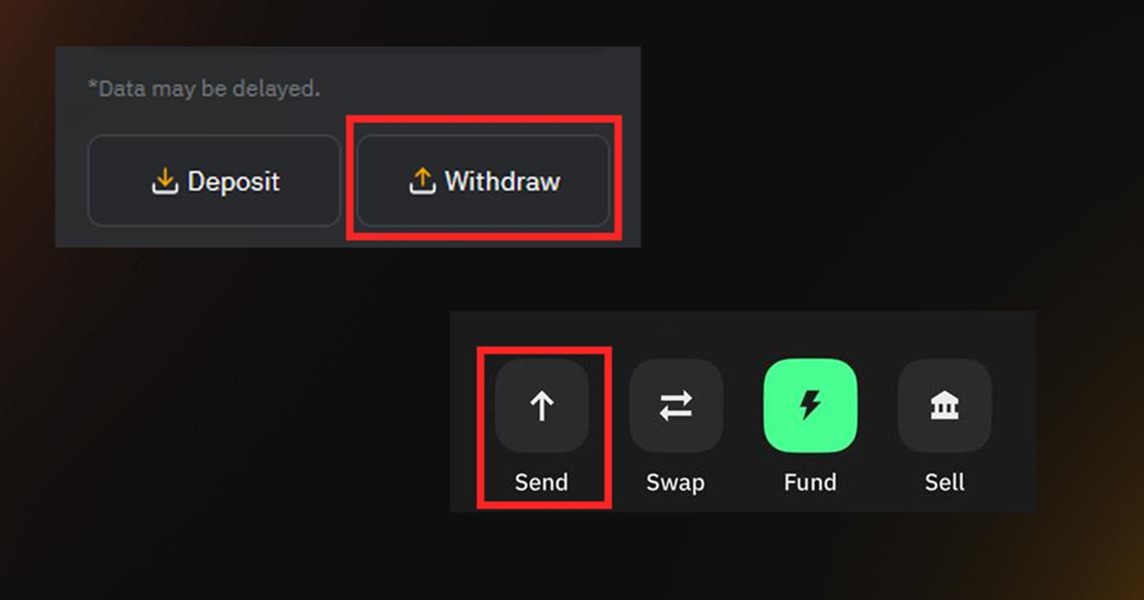This screenshot has width=1144, height=600.
Task: Click the Deposit button
Action: (214, 181)
